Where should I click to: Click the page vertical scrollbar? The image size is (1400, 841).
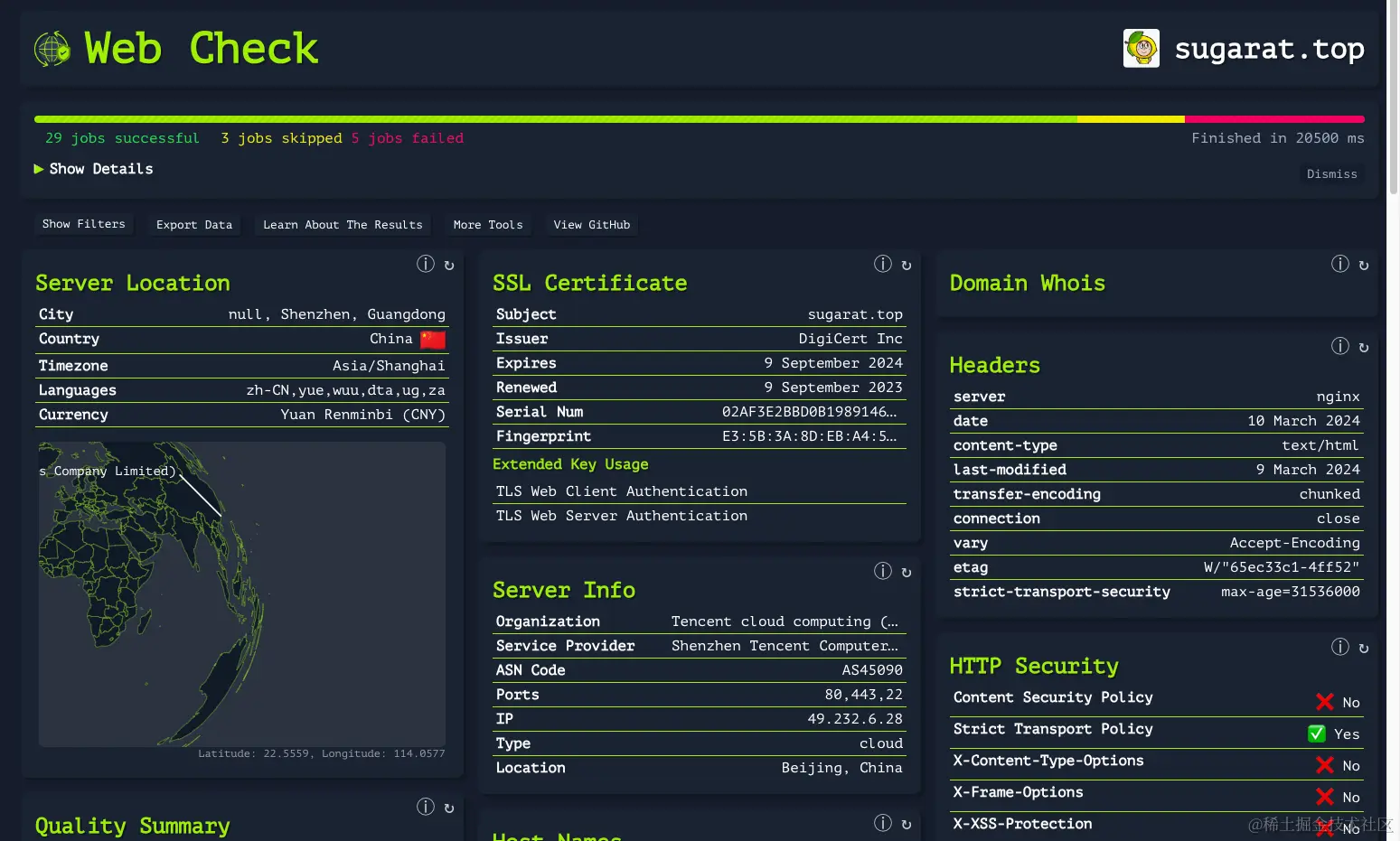coord(1393,97)
